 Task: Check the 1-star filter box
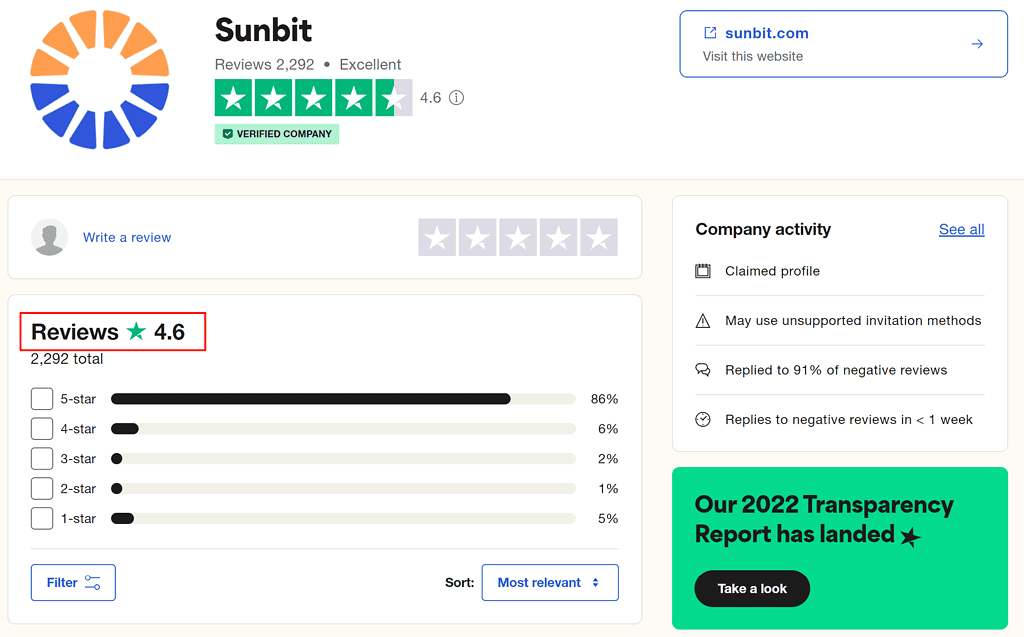click(x=41, y=518)
